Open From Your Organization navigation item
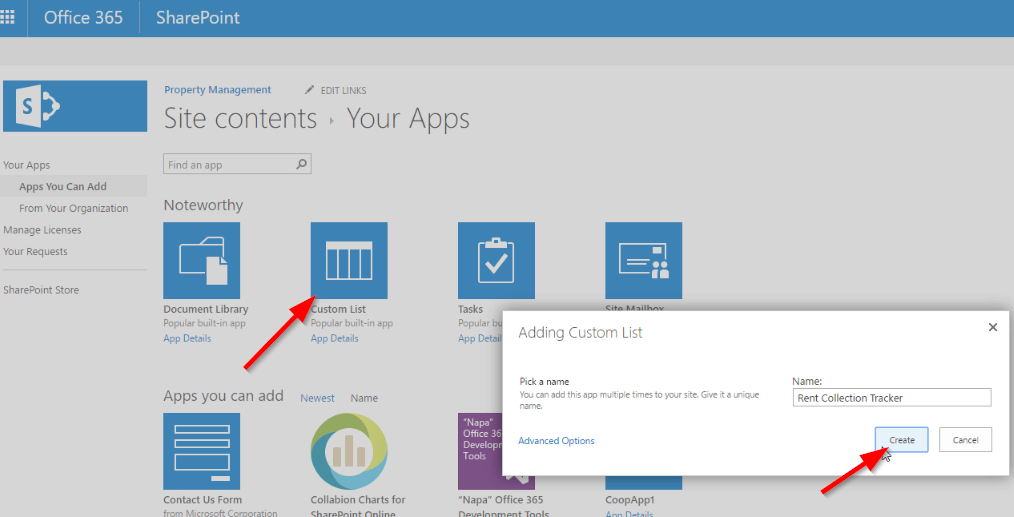This screenshot has height=517, width=1014. [x=74, y=208]
